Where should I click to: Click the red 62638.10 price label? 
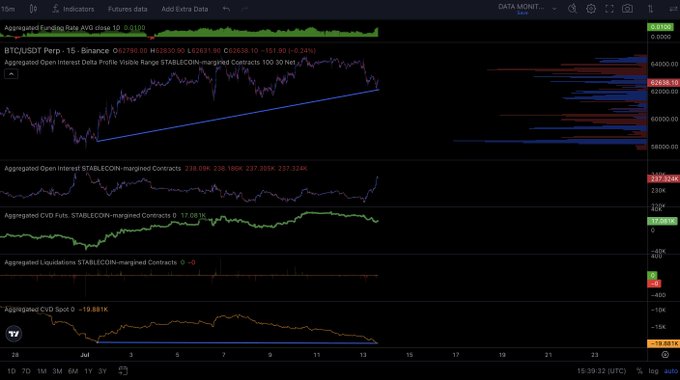(663, 82)
